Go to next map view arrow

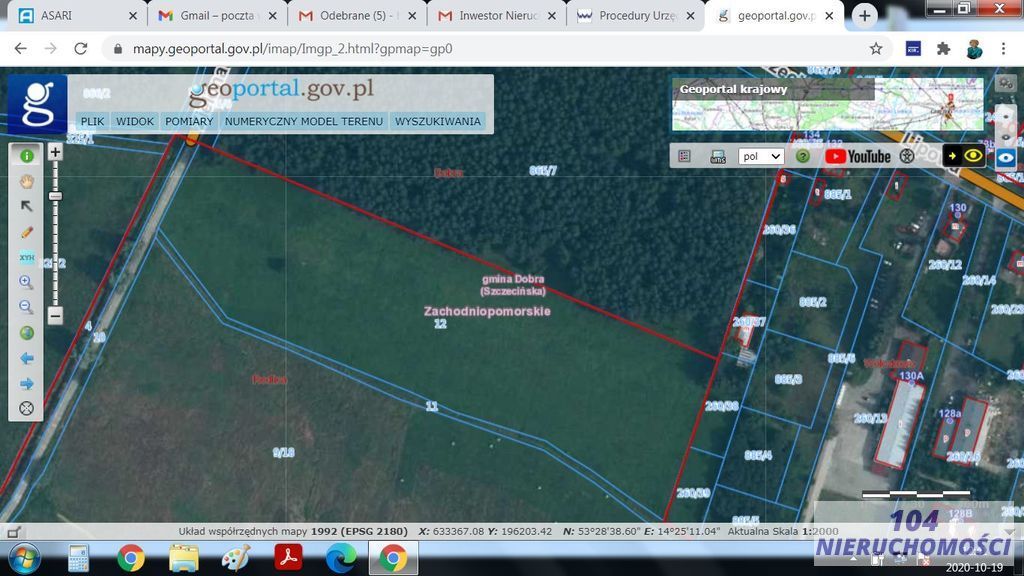(26, 383)
